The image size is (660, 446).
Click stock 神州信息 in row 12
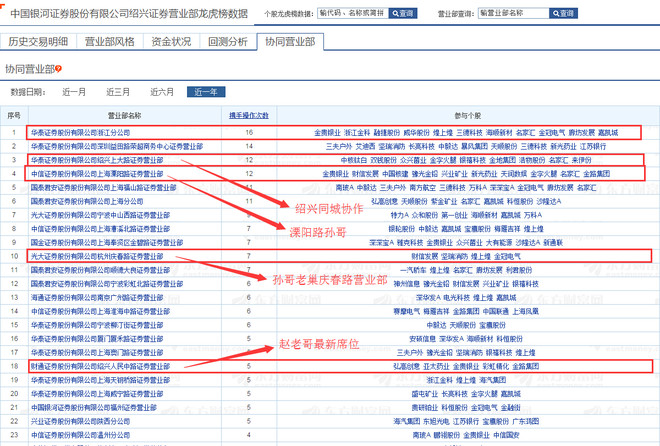pos(407,284)
